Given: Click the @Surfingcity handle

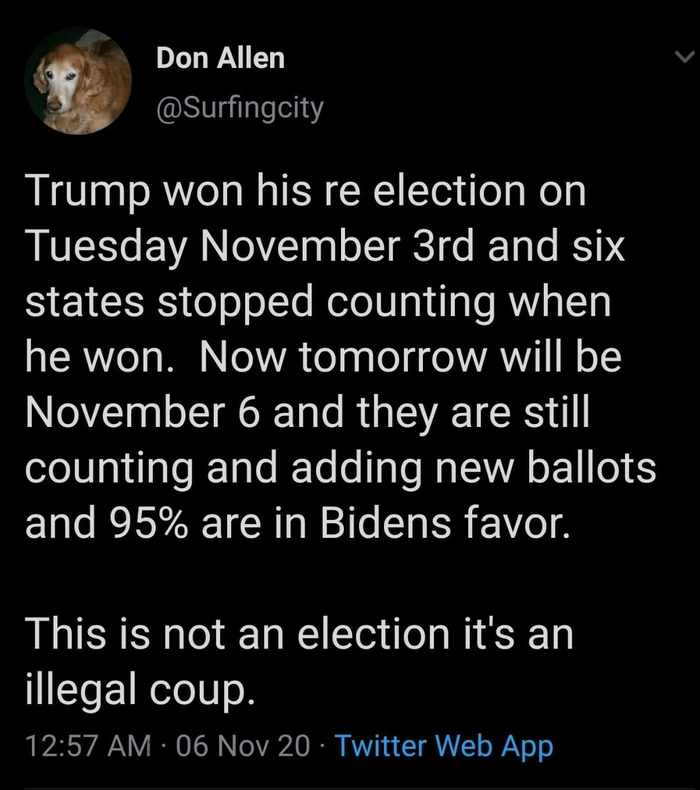Looking at the screenshot, I should tap(239, 107).
